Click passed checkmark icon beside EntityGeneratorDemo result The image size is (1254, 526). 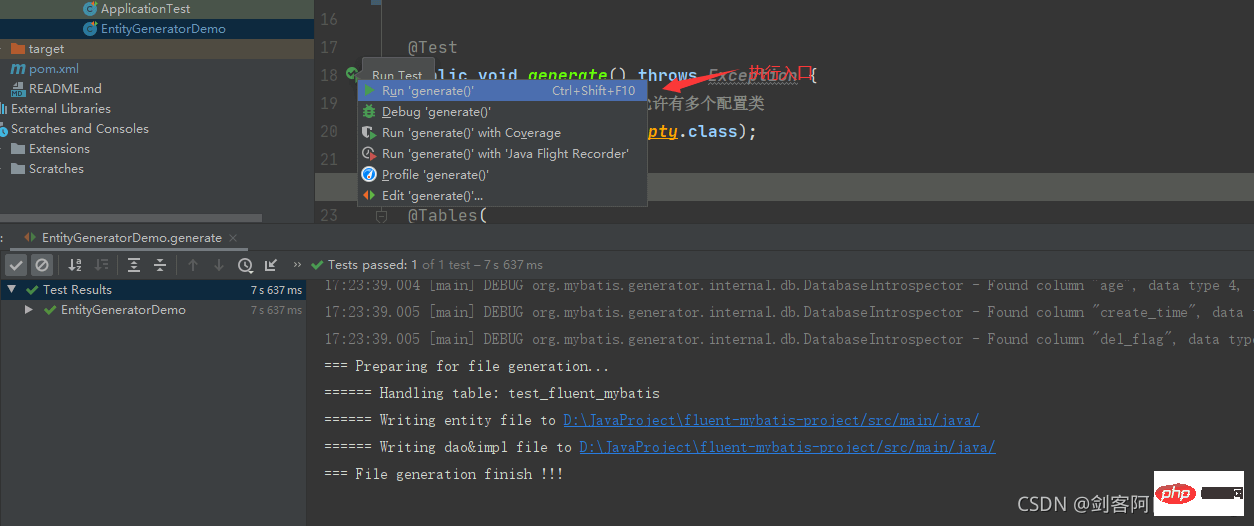click(x=50, y=310)
